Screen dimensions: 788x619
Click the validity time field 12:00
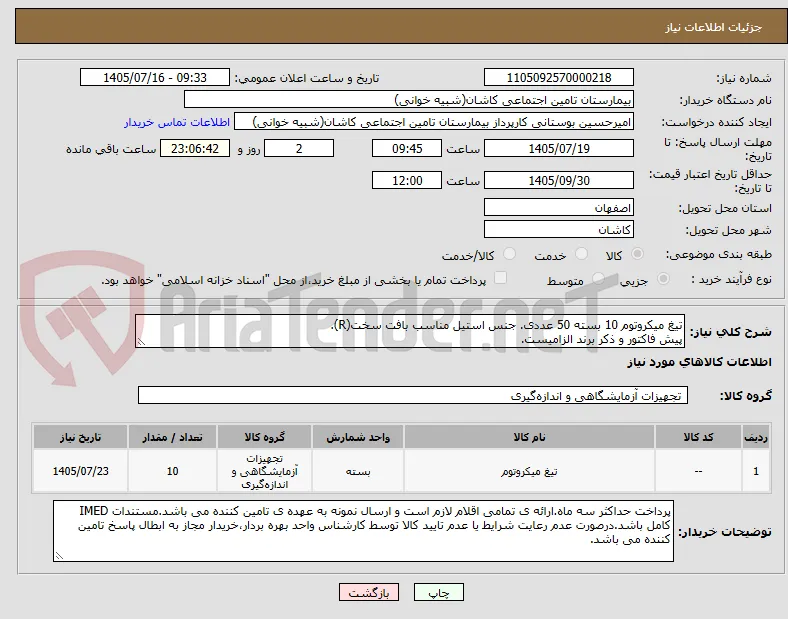[407, 180]
